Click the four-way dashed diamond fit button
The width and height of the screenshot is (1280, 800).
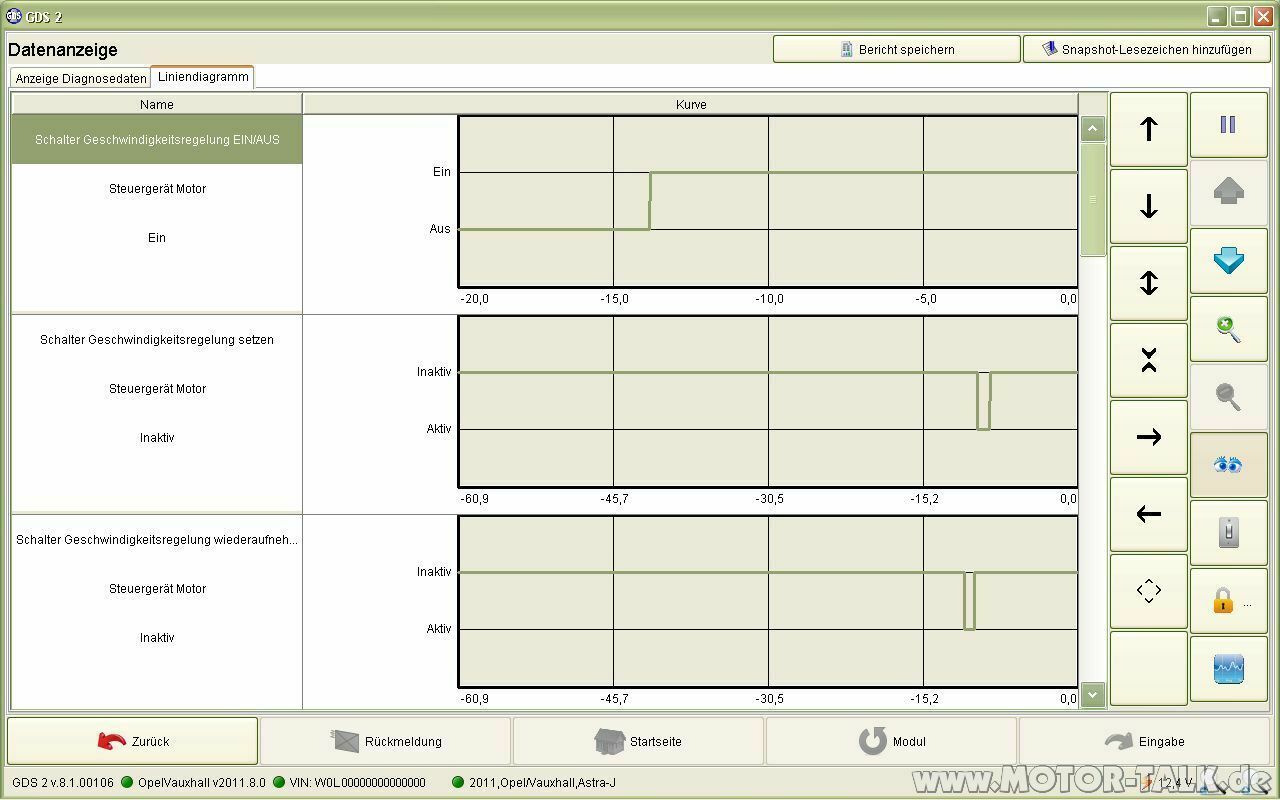point(1148,591)
